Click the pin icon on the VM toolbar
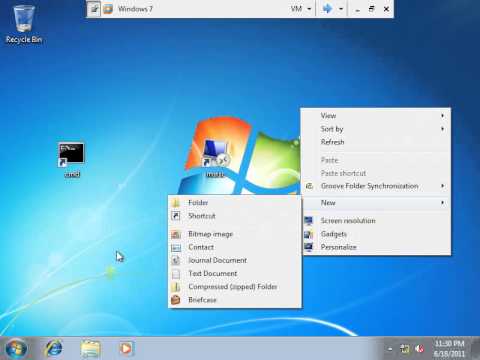This screenshot has width=480, height=360. tap(95, 9)
